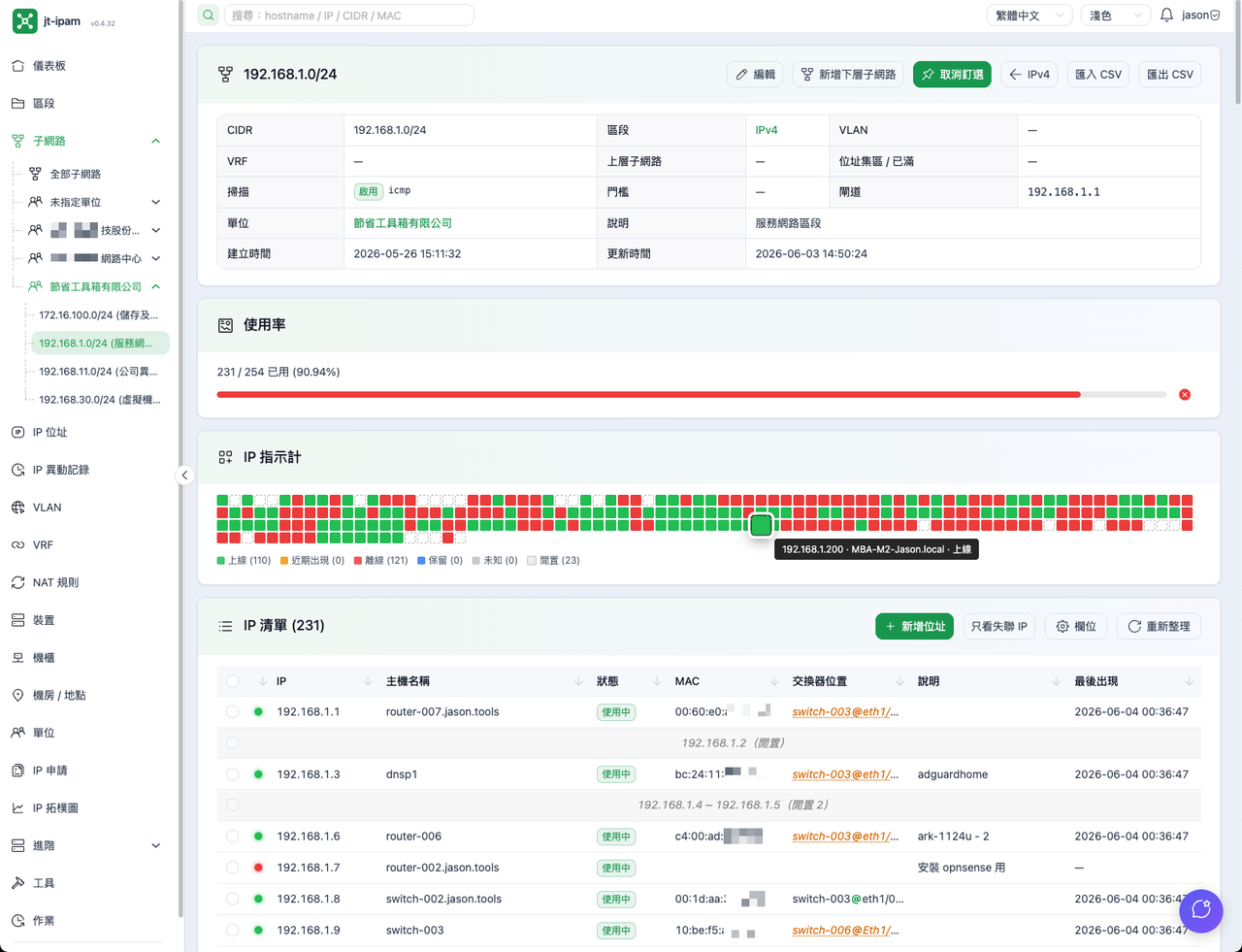Open 裝置 devices page
Image resolution: width=1242 pixels, height=952 pixels.
tap(44, 620)
